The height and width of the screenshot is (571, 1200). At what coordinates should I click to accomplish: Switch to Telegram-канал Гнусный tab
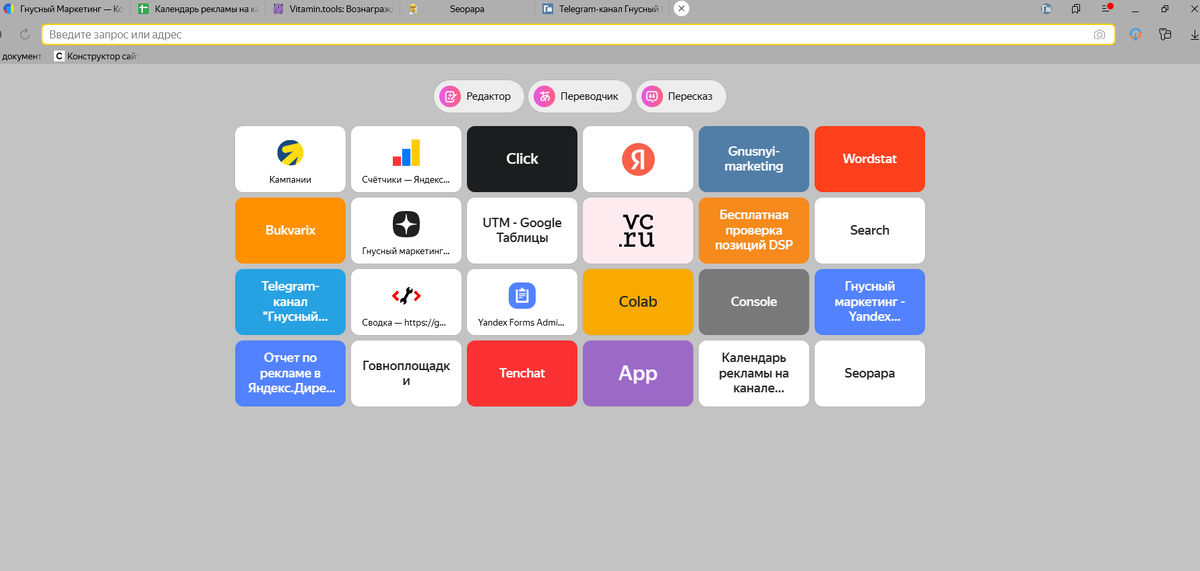click(602, 8)
